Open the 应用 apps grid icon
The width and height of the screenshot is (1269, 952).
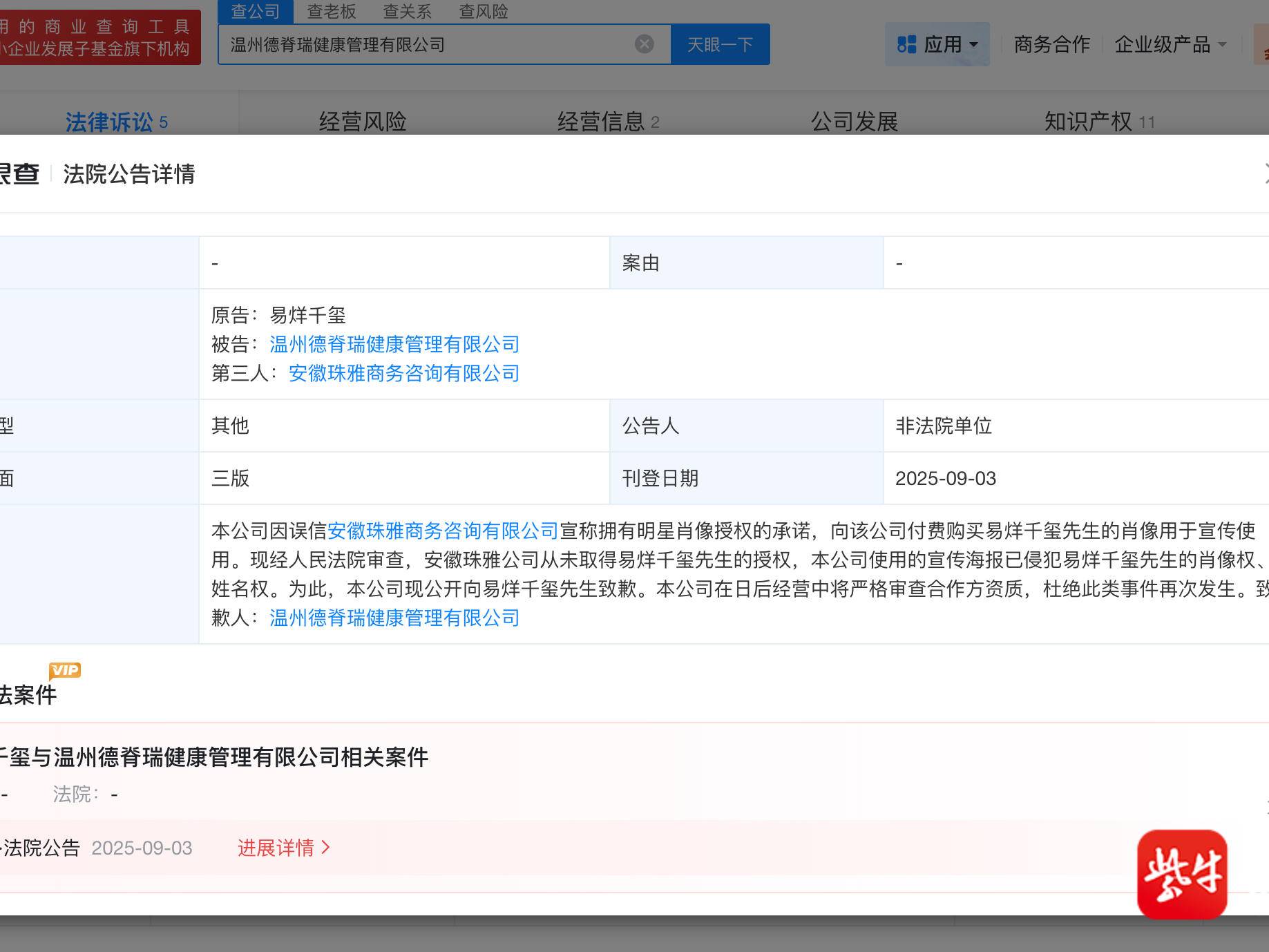[907, 44]
